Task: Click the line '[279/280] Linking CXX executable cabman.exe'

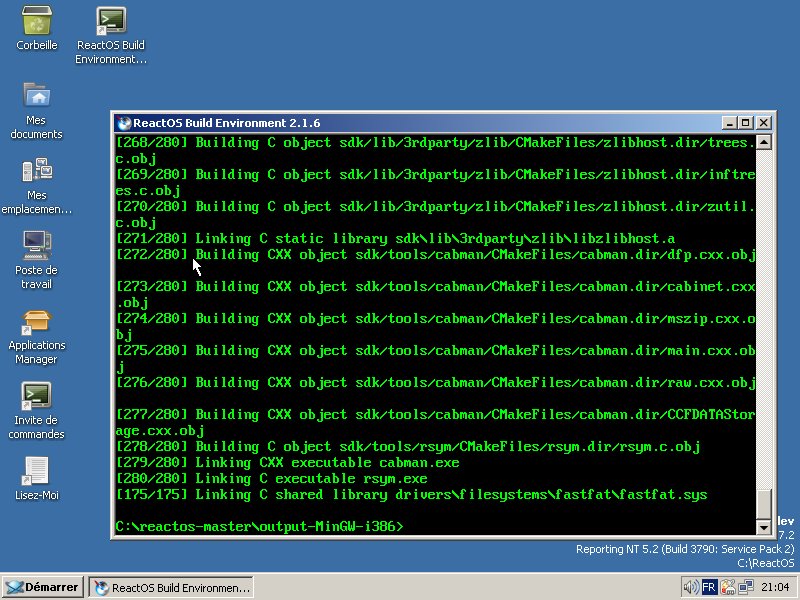Action: click(288, 463)
